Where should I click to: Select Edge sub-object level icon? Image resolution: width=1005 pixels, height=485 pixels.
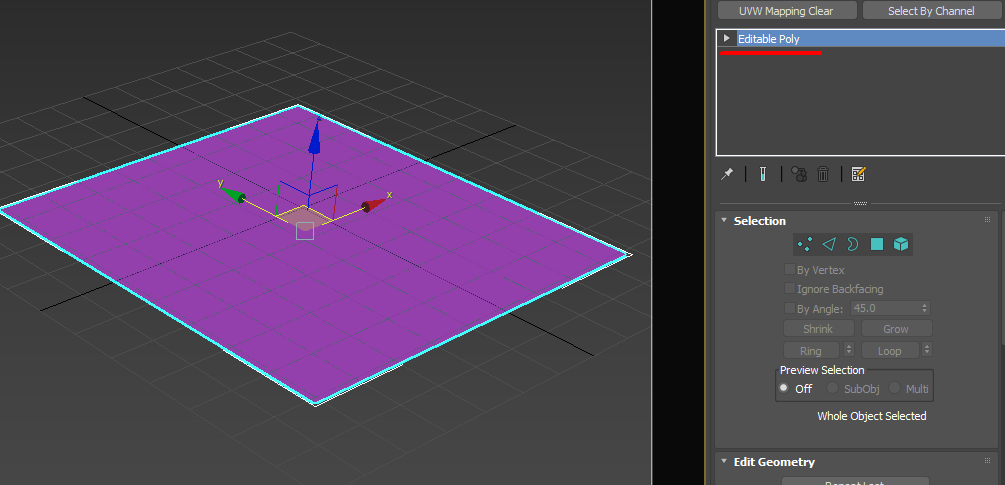(x=829, y=244)
